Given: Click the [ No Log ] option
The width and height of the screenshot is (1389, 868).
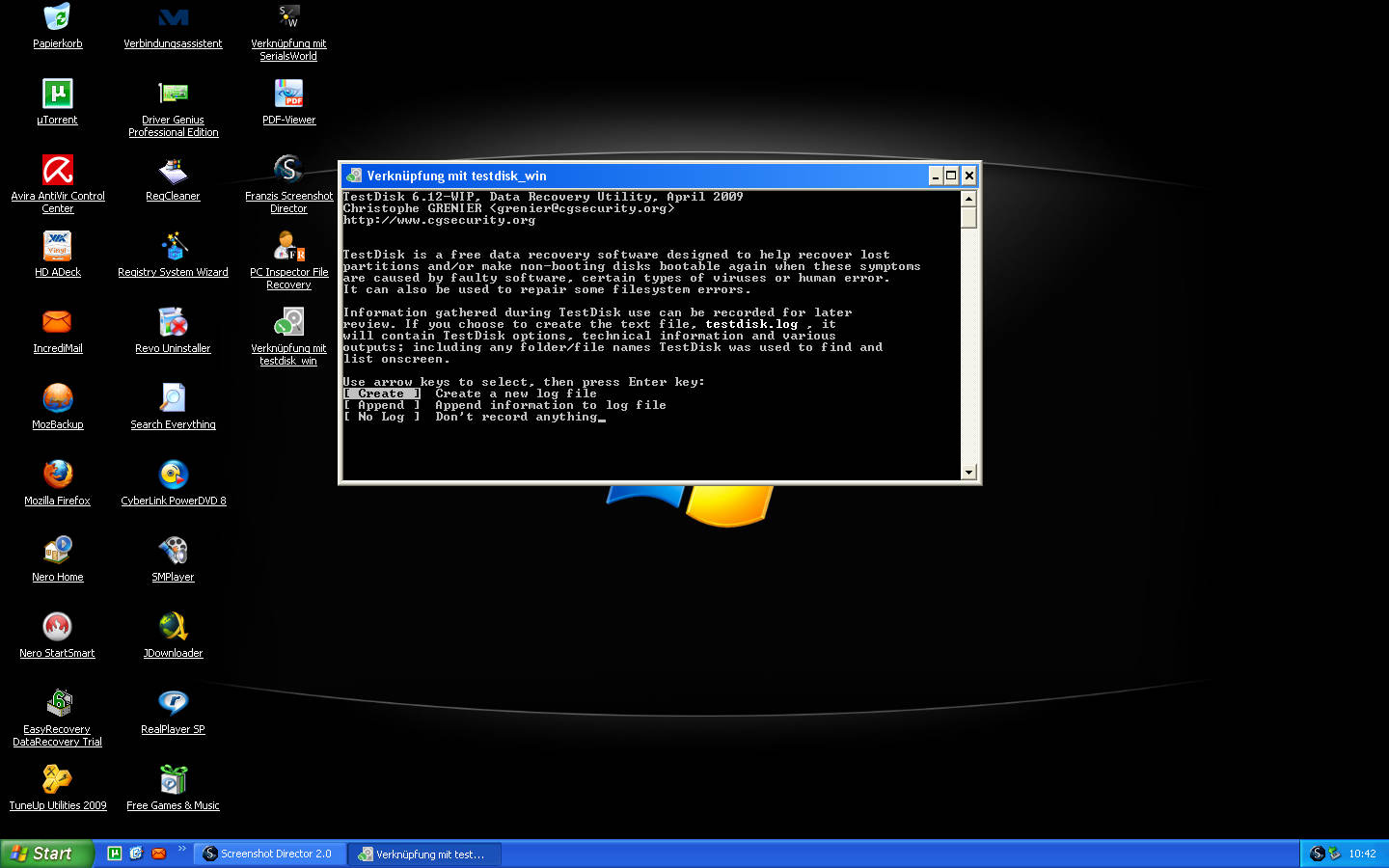Looking at the screenshot, I should (382, 417).
